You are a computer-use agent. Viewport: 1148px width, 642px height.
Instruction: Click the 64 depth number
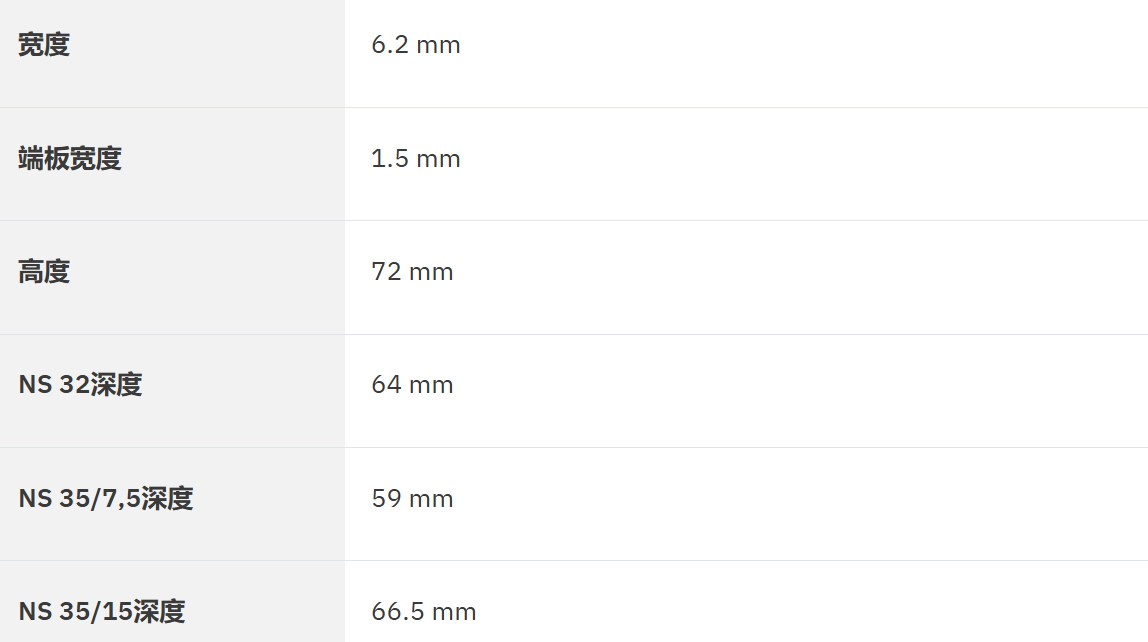pyautogui.click(x=385, y=385)
